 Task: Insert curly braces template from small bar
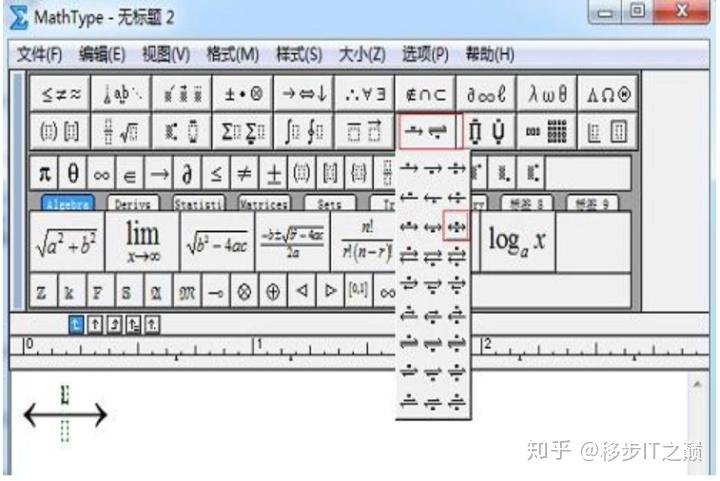[x=359, y=173]
